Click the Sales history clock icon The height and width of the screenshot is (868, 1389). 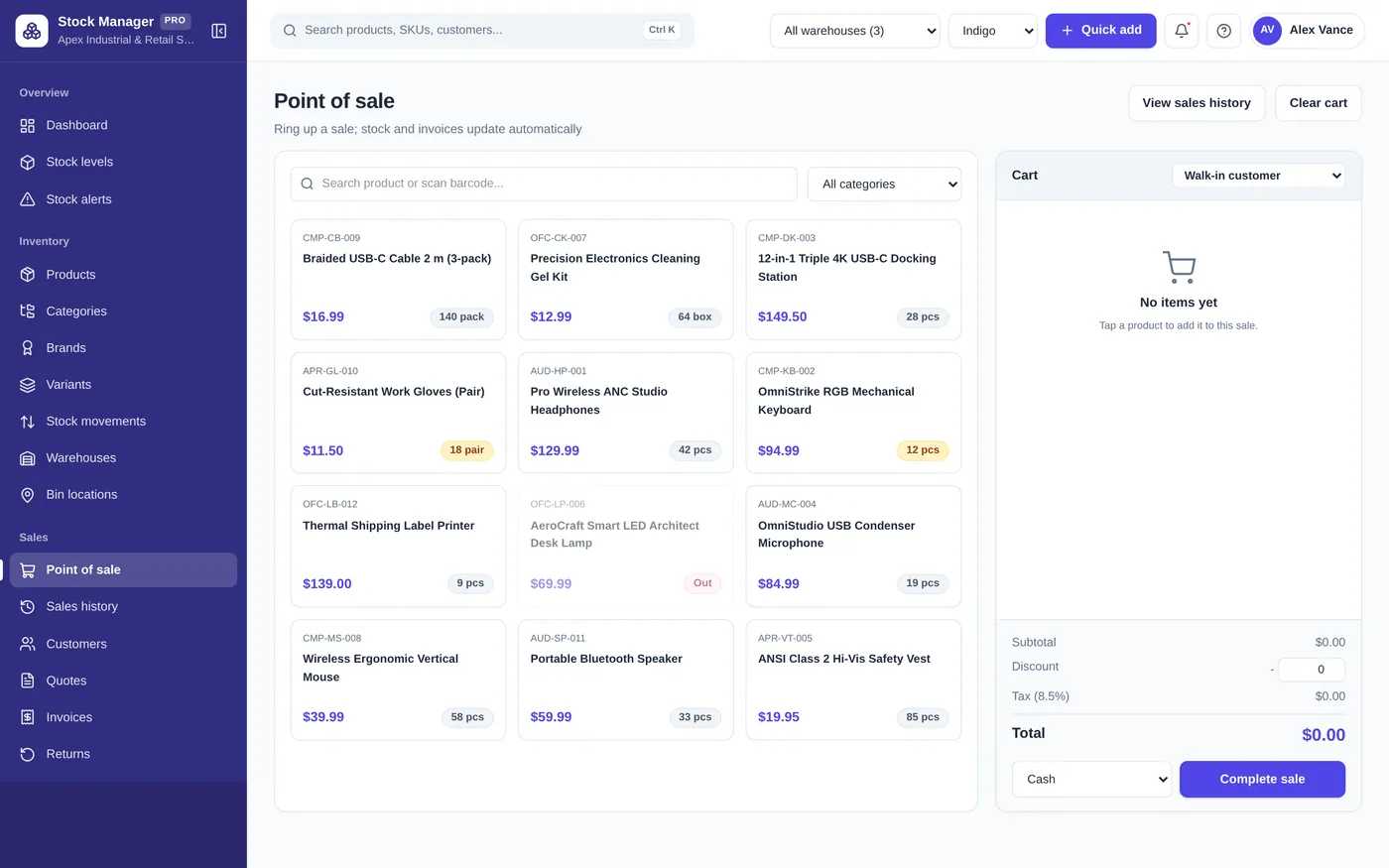coord(28,607)
